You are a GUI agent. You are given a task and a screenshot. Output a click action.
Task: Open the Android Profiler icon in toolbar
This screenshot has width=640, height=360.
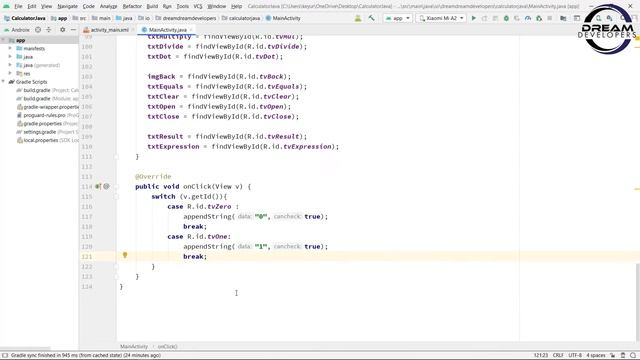(x=528, y=18)
